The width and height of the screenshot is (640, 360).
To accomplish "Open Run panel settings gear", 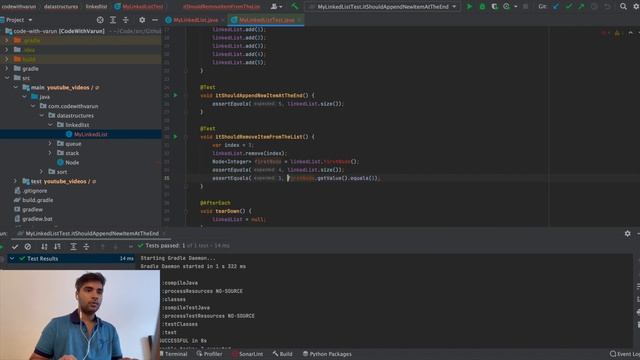I will 627,233.
